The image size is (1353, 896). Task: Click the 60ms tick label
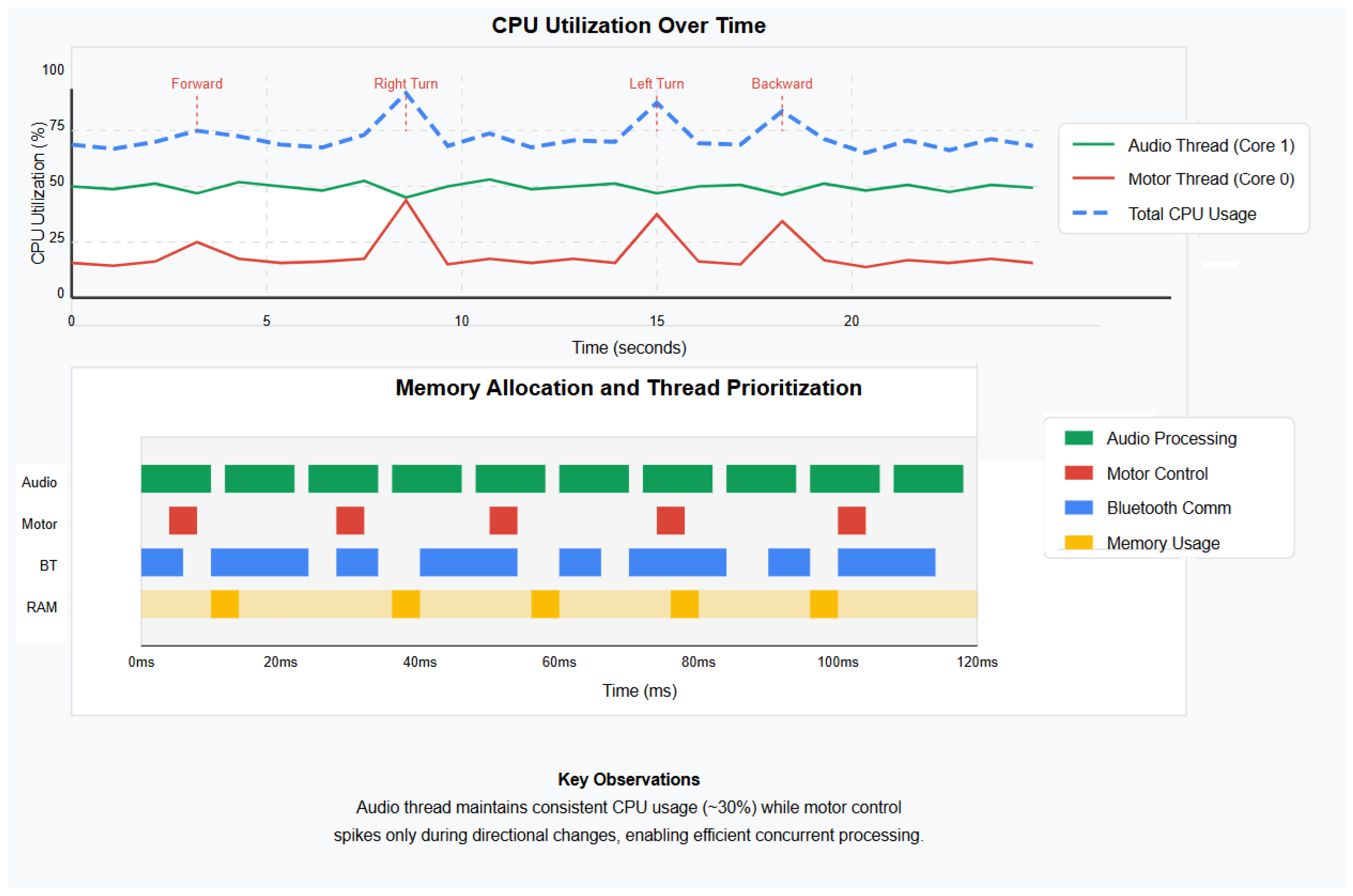point(559,663)
